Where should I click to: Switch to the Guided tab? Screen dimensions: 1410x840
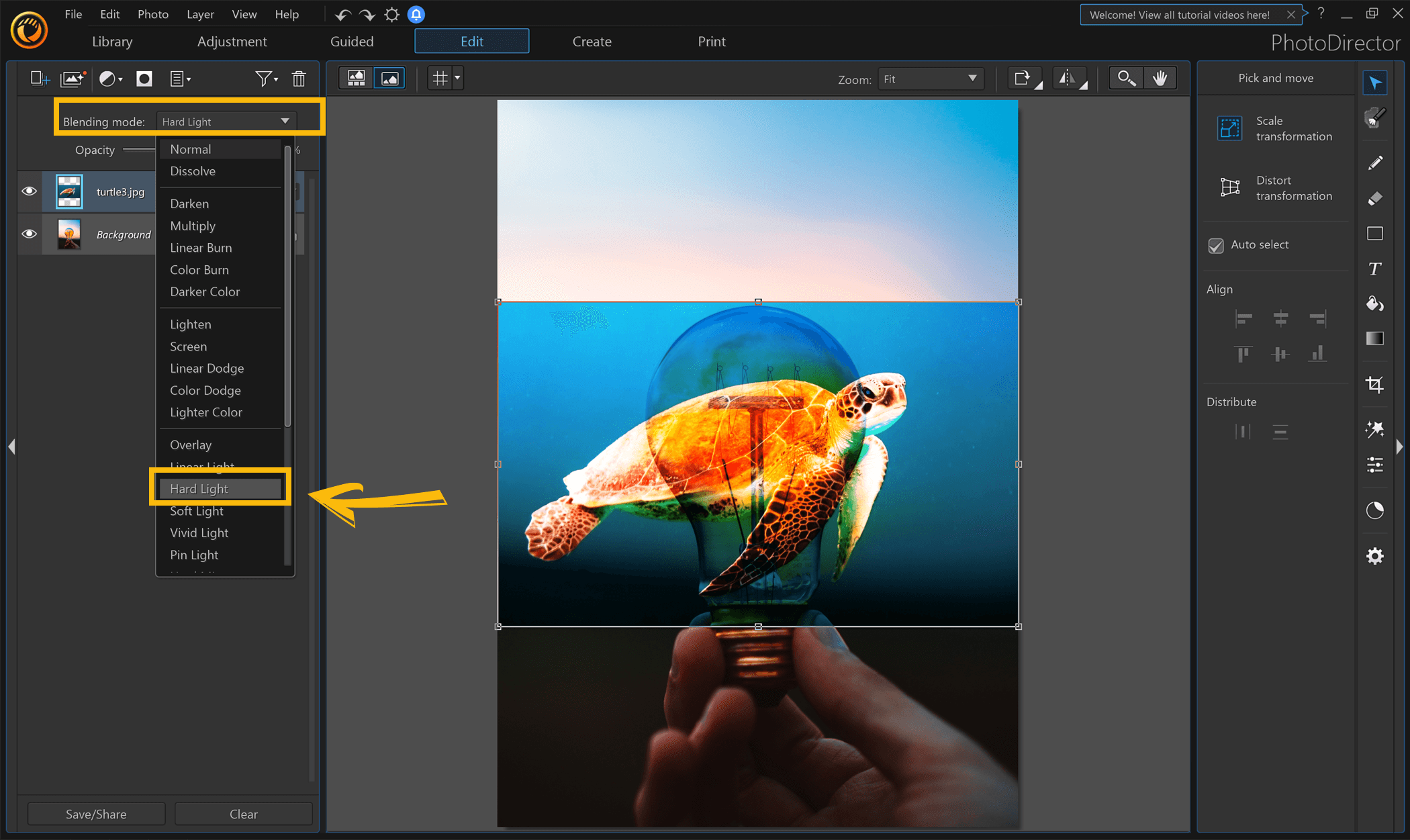[352, 42]
